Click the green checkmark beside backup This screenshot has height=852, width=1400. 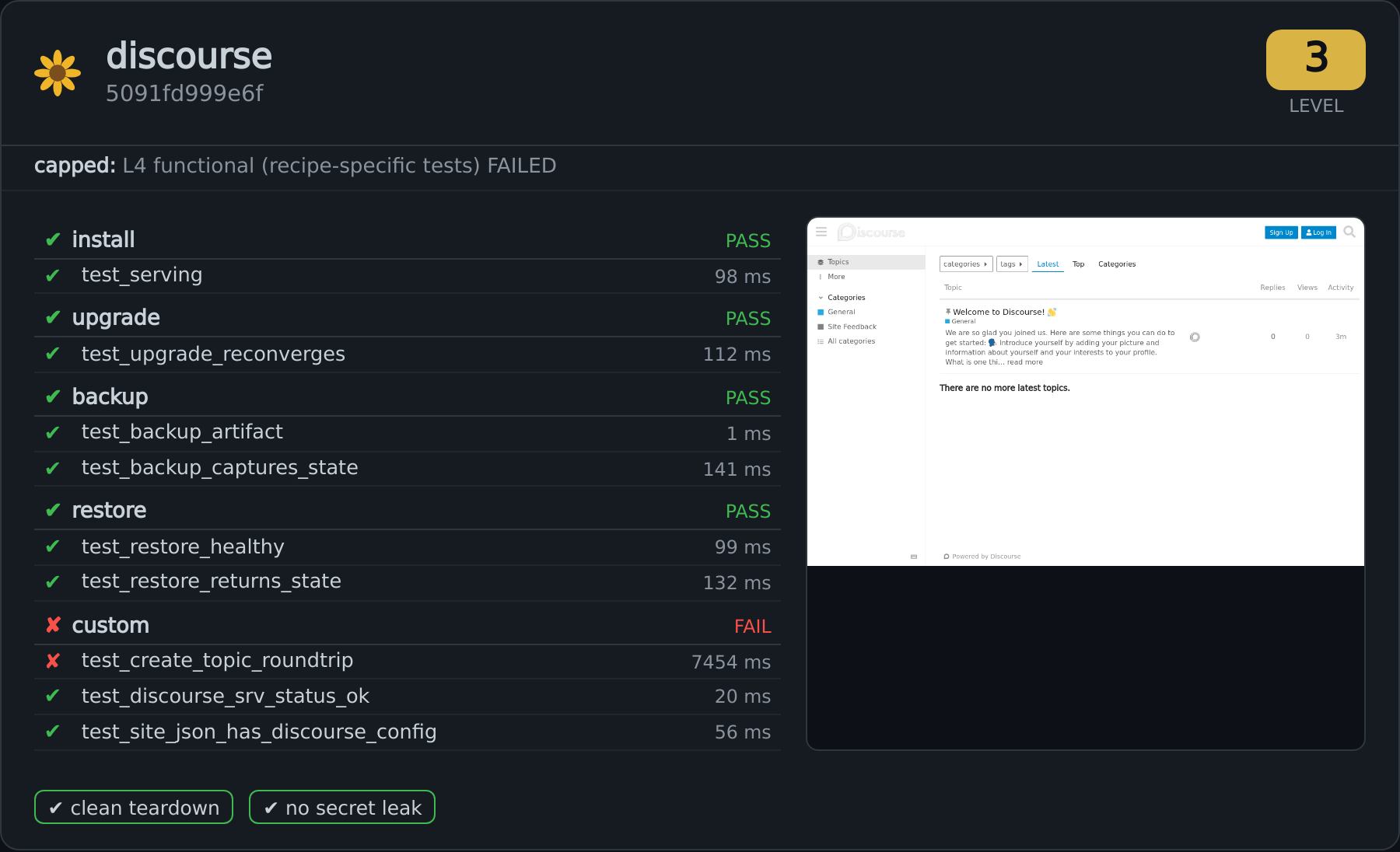point(53,396)
